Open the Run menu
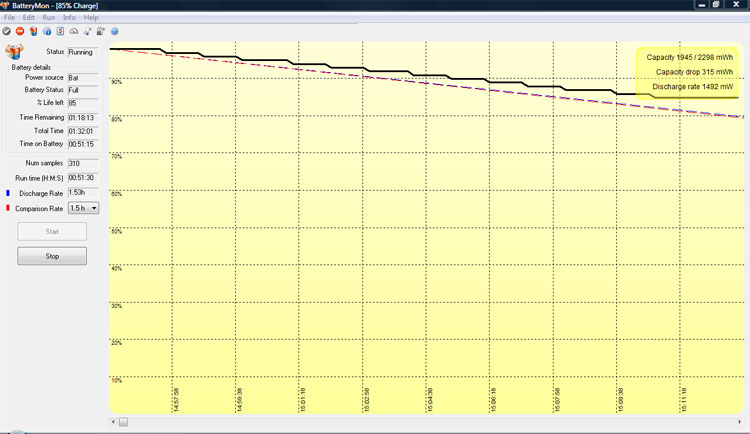The width and height of the screenshot is (750, 434). pyautogui.click(x=48, y=17)
